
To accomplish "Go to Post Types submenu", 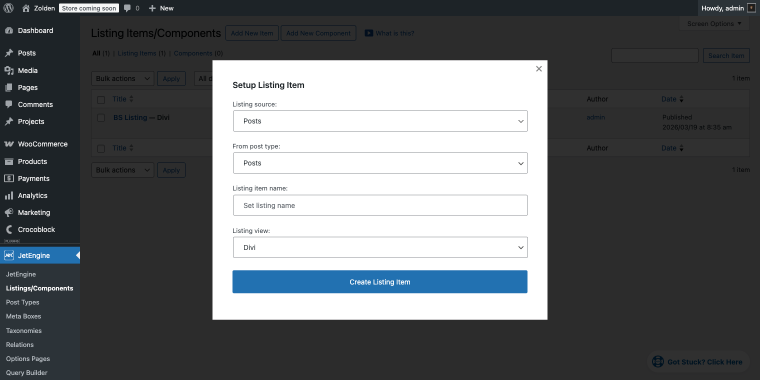I will coord(22,302).
